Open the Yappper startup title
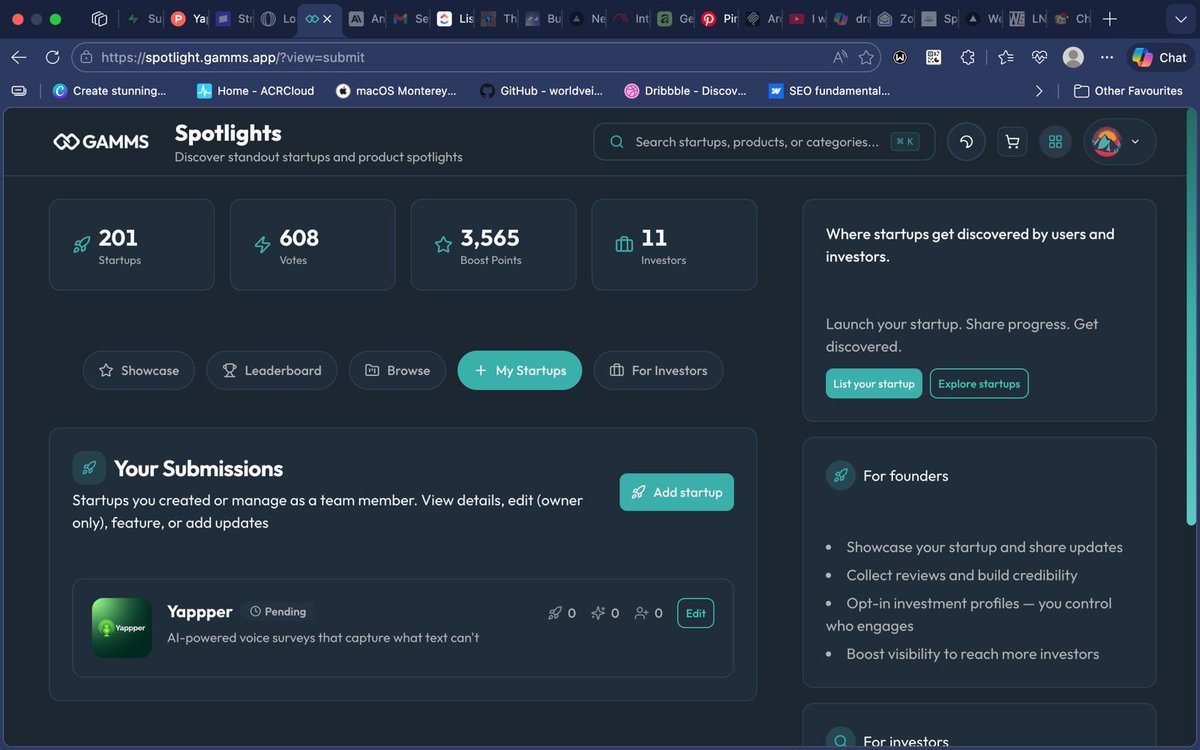This screenshot has height=750, width=1200. pyautogui.click(x=200, y=611)
